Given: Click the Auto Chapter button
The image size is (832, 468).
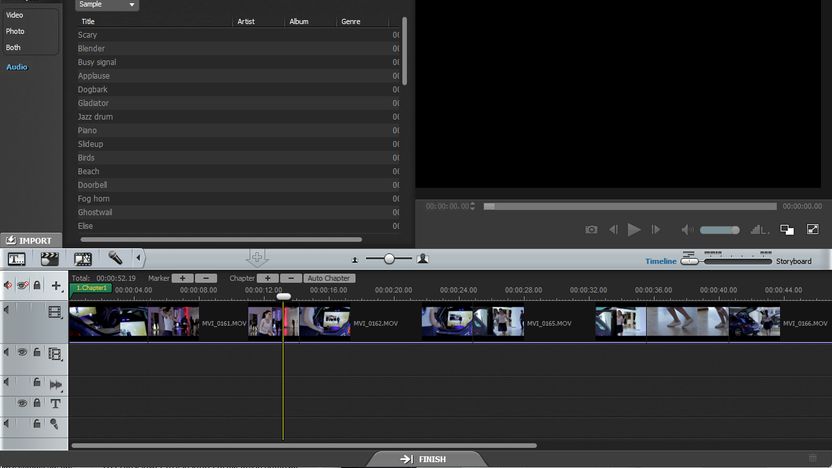Looking at the screenshot, I should [x=329, y=278].
